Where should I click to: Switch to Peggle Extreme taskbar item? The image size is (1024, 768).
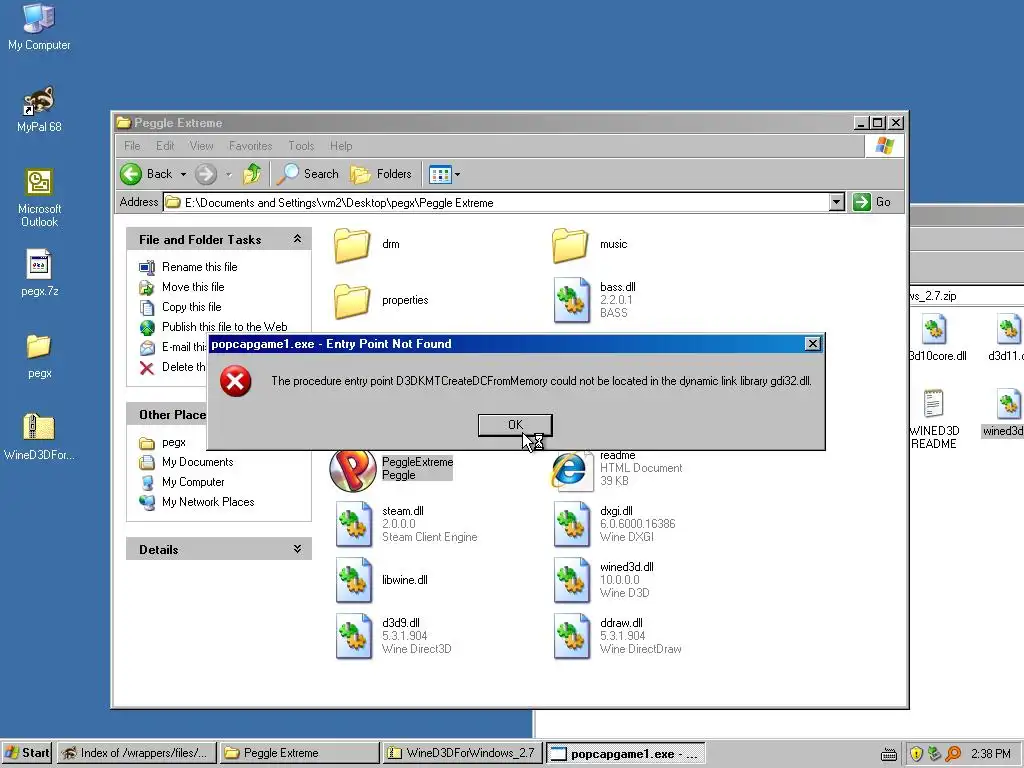tap(299, 753)
